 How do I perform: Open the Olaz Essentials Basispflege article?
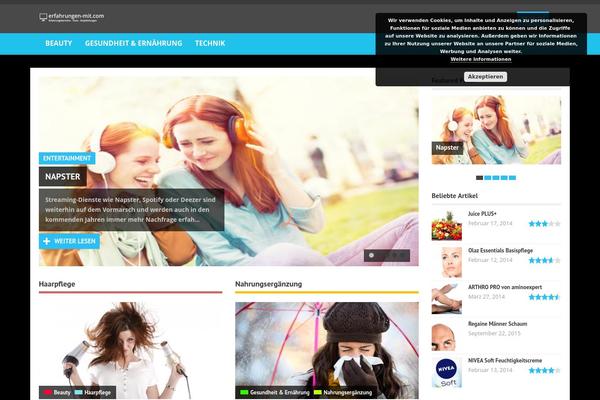tap(501, 250)
